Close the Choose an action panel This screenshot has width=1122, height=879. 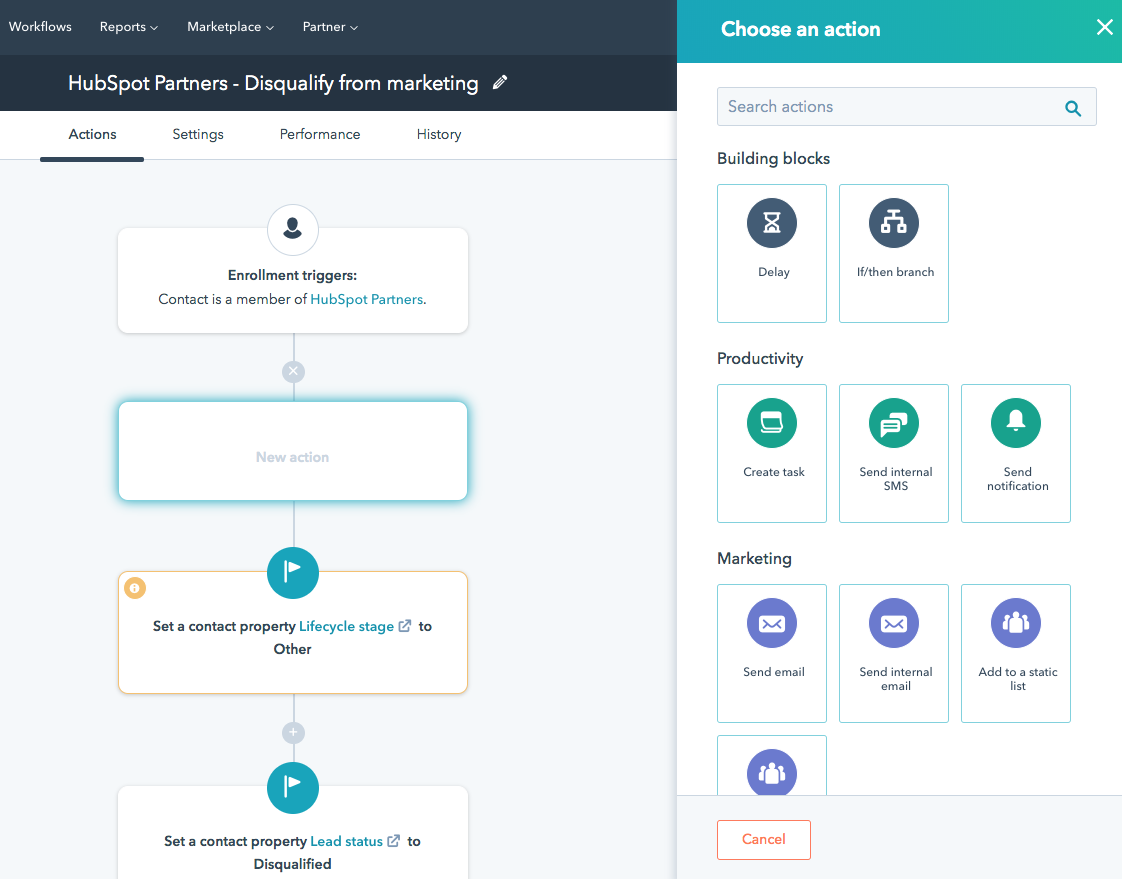[x=1104, y=27]
